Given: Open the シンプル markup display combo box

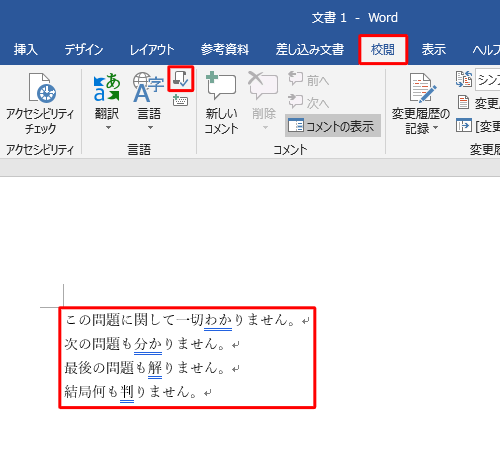Looking at the screenshot, I should [488, 79].
